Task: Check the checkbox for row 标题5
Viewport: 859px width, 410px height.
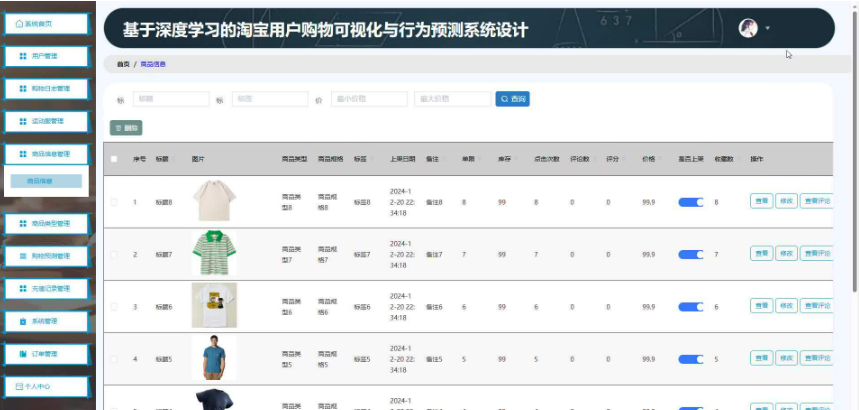Action: coord(114,360)
